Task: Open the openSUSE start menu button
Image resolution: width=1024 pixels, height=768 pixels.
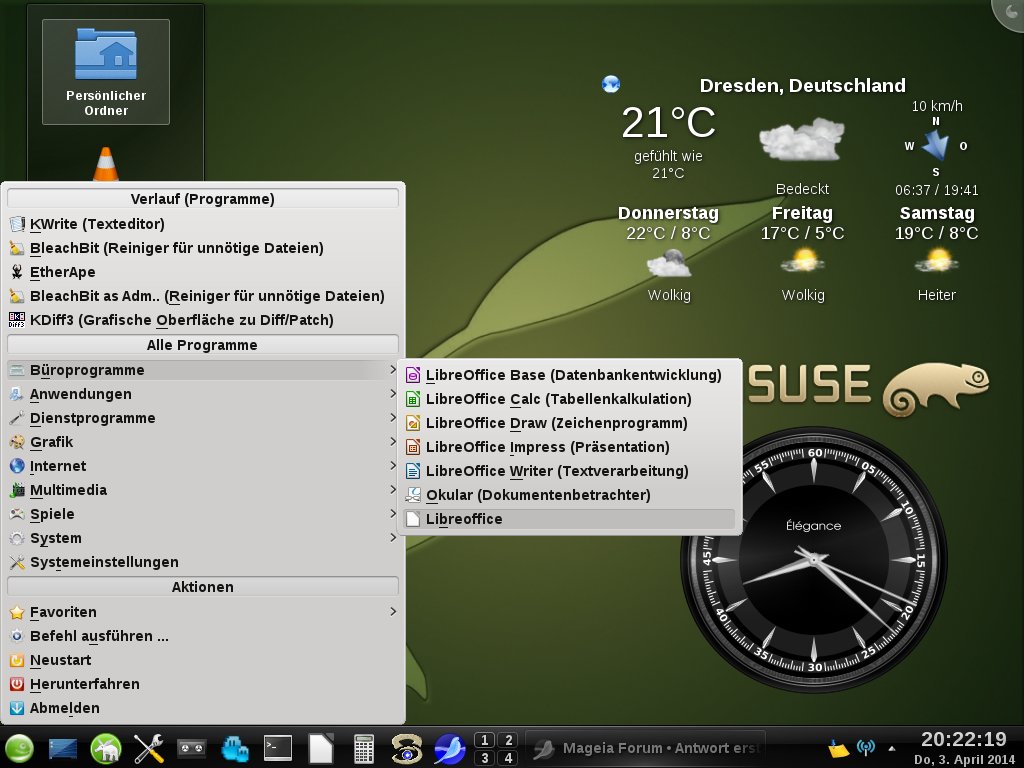Action: 19,748
